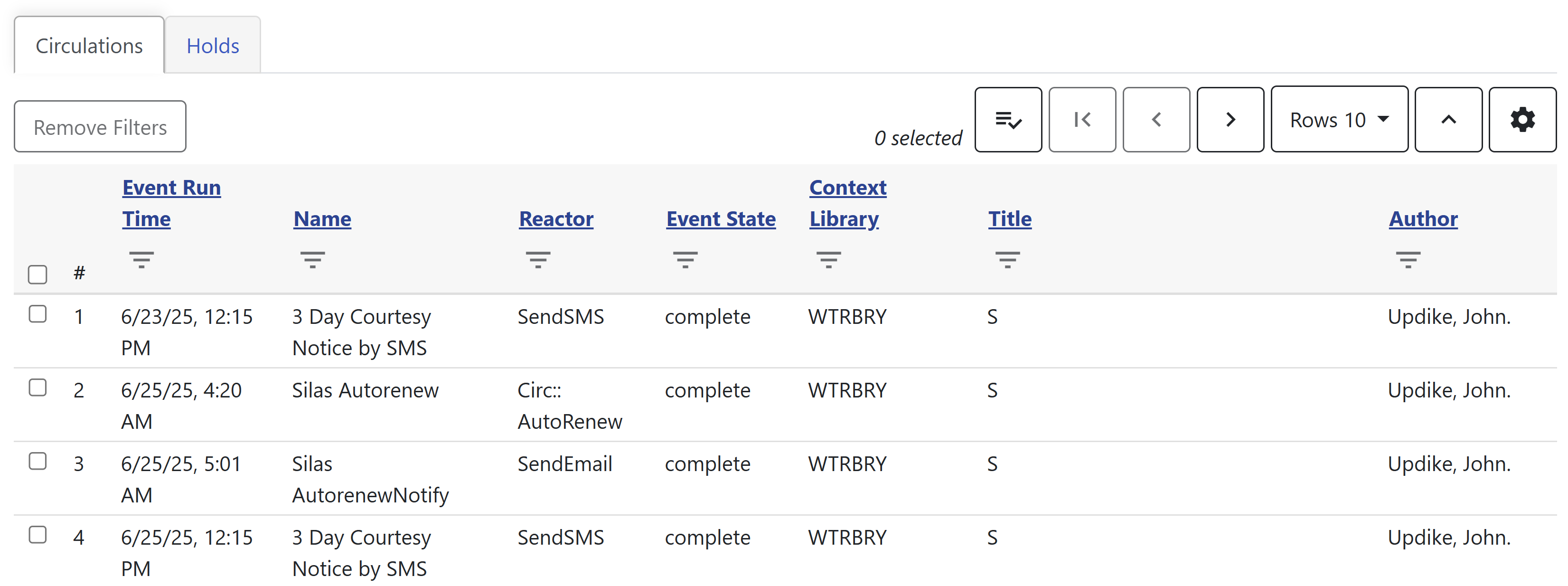Open the Event State column filter
This screenshot has width=1568, height=586.
click(x=685, y=259)
